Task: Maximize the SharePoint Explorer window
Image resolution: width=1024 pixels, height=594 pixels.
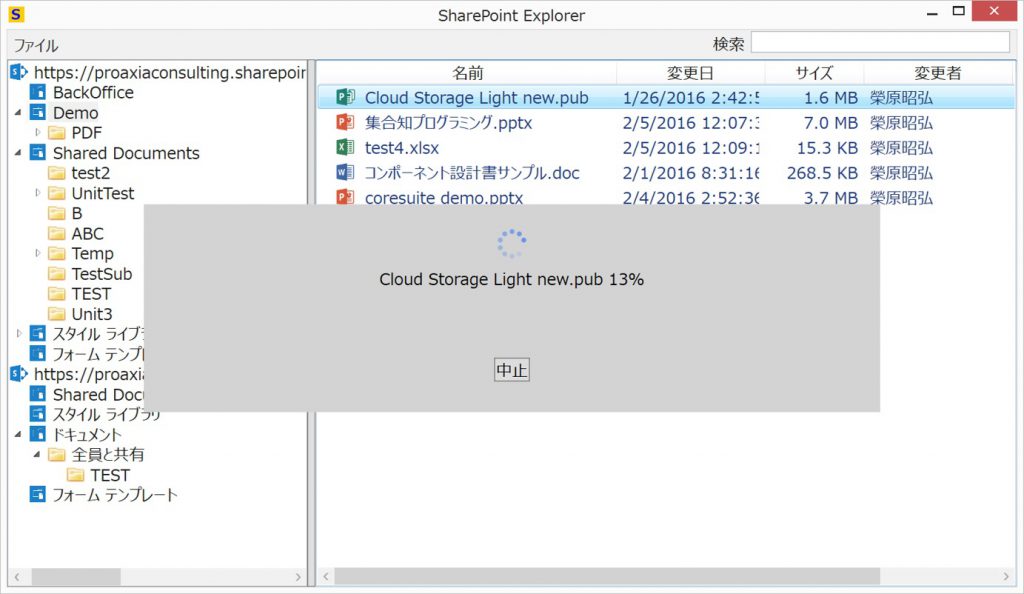Action: [958, 11]
